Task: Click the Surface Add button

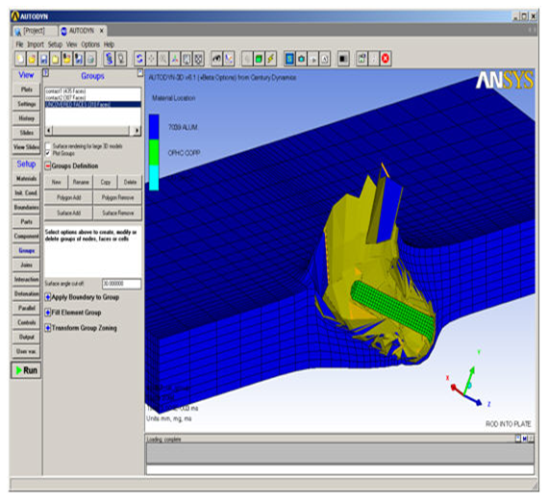Action: click(69, 213)
